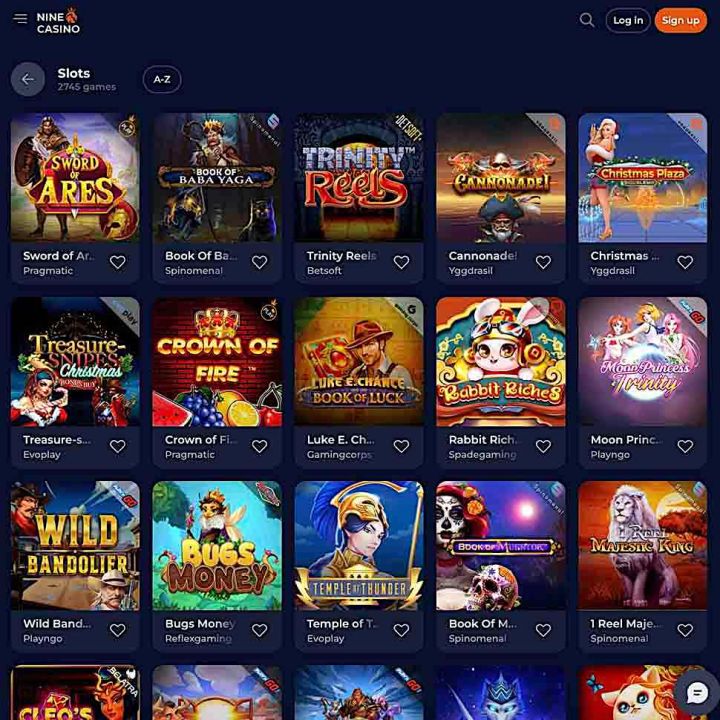Go back using the arrow button
The height and width of the screenshot is (720, 720).
coord(28,79)
